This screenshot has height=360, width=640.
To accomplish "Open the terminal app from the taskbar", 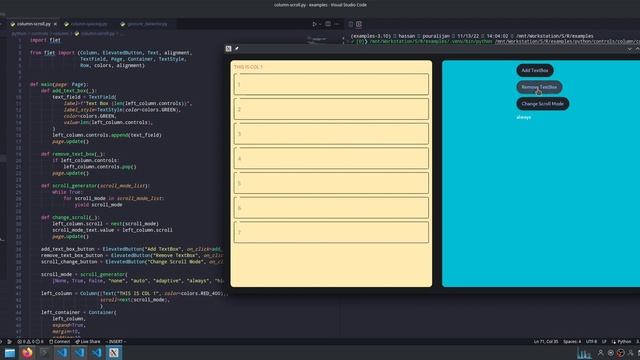I will (x=44, y=353).
